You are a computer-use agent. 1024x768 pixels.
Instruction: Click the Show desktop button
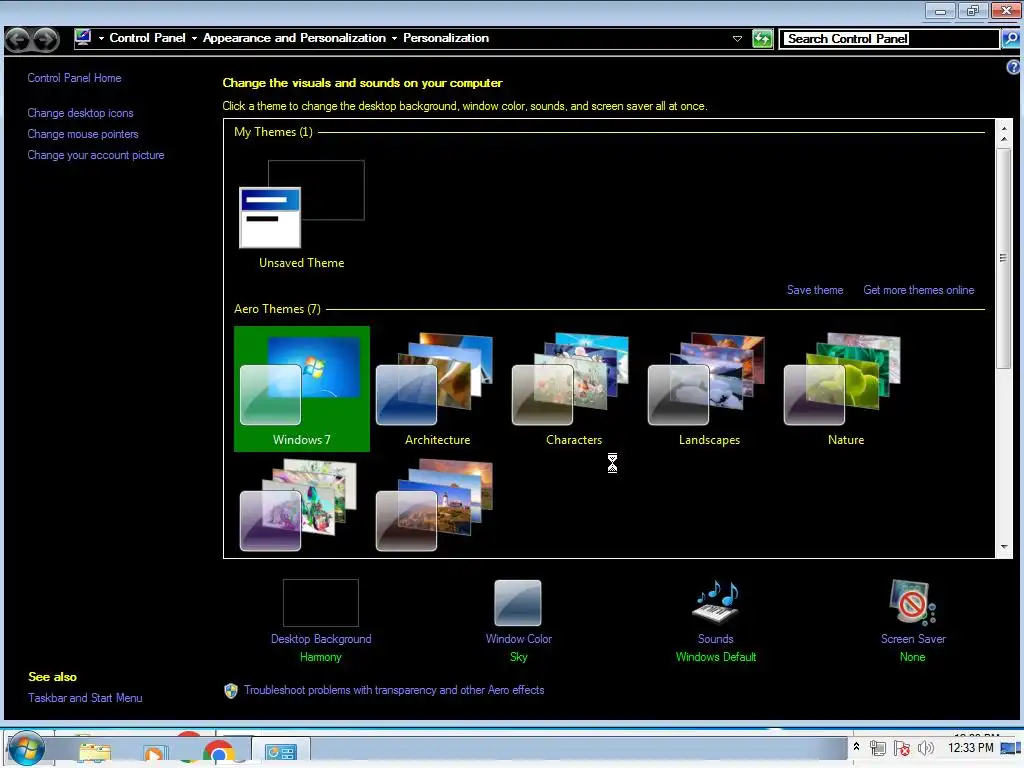point(1011,748)
